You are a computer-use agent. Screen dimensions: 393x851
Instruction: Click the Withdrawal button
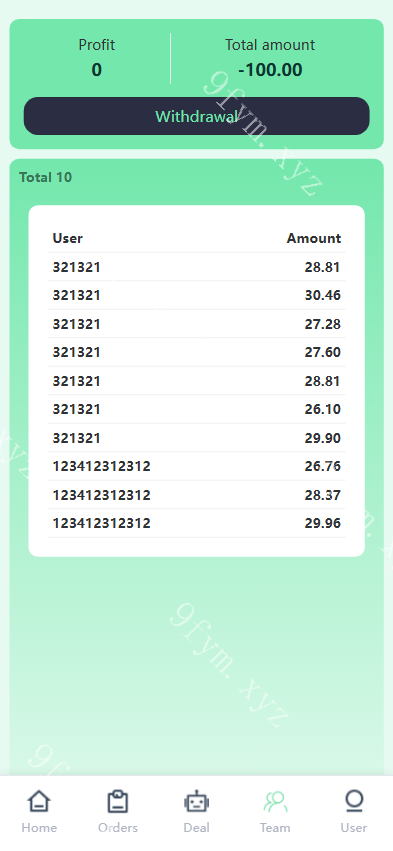(x=196, y=116)
